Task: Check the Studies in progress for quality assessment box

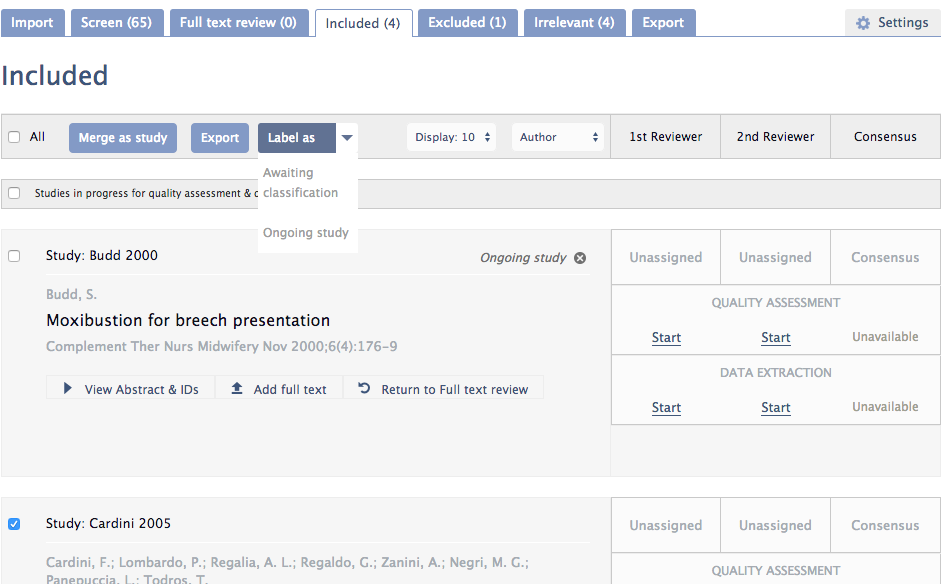Action: point(14,193)
